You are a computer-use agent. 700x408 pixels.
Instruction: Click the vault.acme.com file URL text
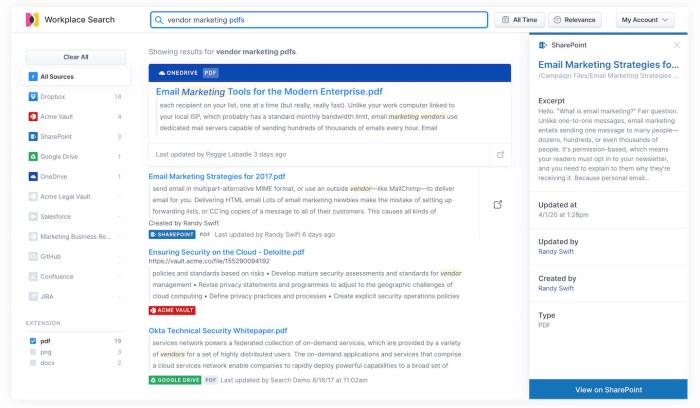(x=209, y=261)
